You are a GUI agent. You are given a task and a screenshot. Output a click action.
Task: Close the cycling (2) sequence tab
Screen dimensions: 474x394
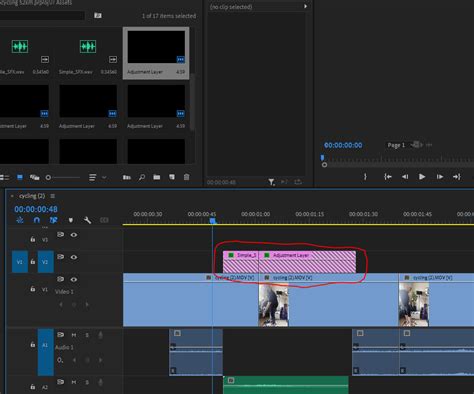[12, 196]
